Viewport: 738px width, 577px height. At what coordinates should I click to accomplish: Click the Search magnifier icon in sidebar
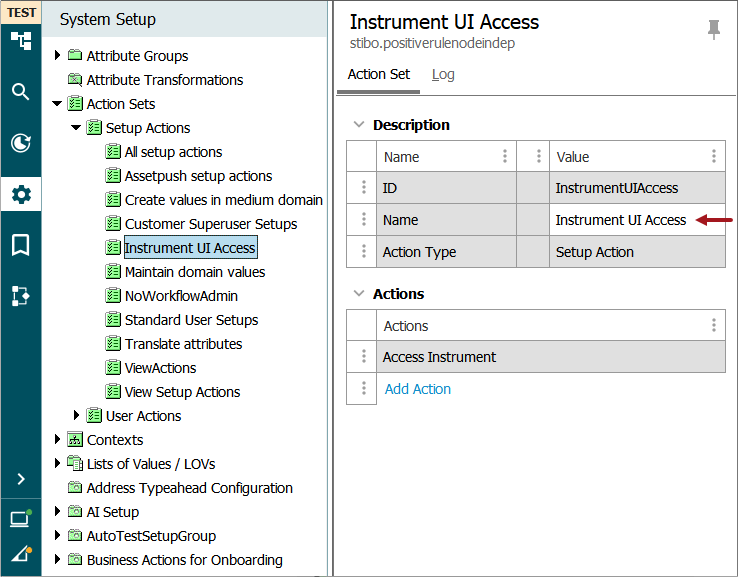tap(21, 92)
